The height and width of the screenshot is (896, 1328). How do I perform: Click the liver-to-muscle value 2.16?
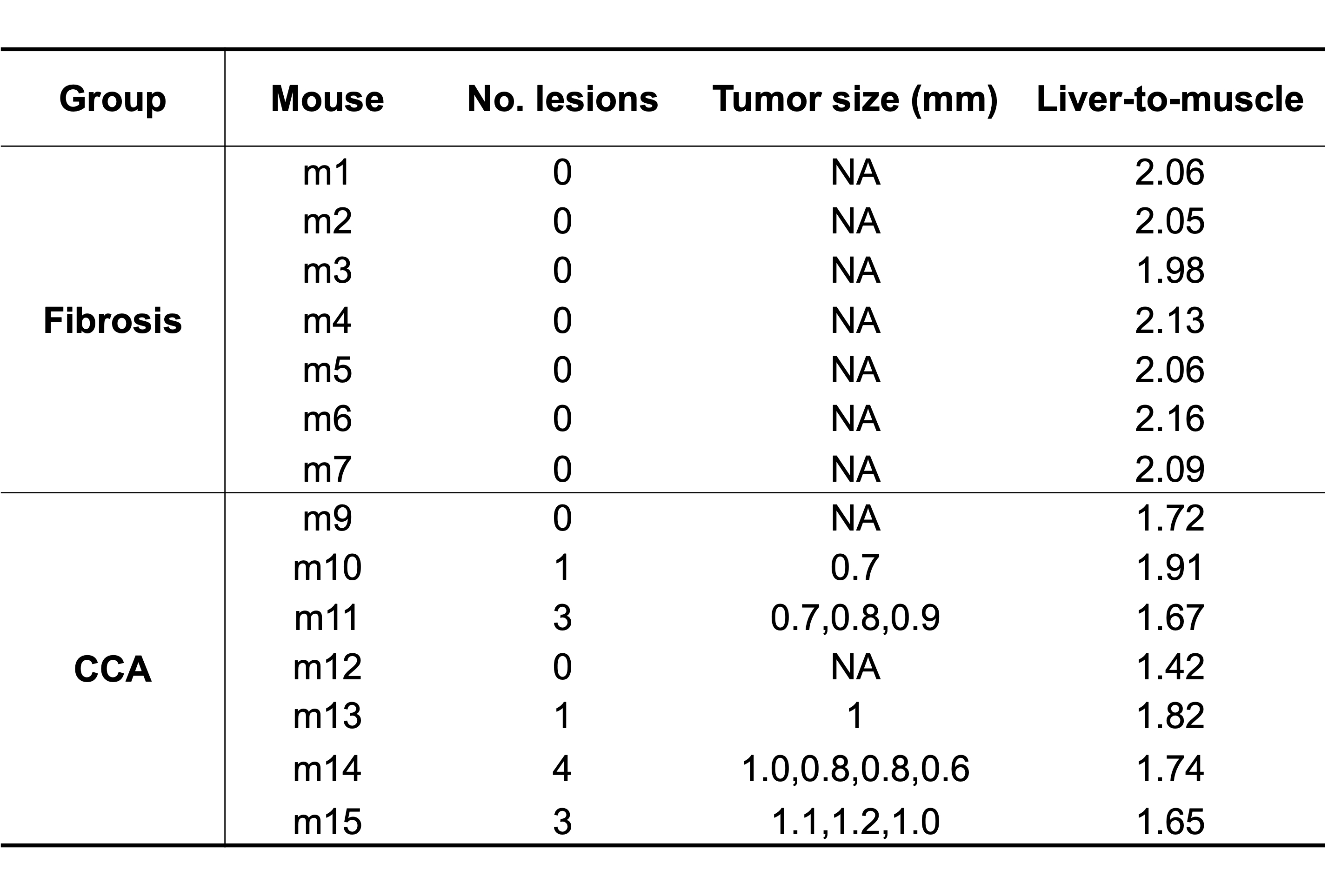(x=1170, y=418)
